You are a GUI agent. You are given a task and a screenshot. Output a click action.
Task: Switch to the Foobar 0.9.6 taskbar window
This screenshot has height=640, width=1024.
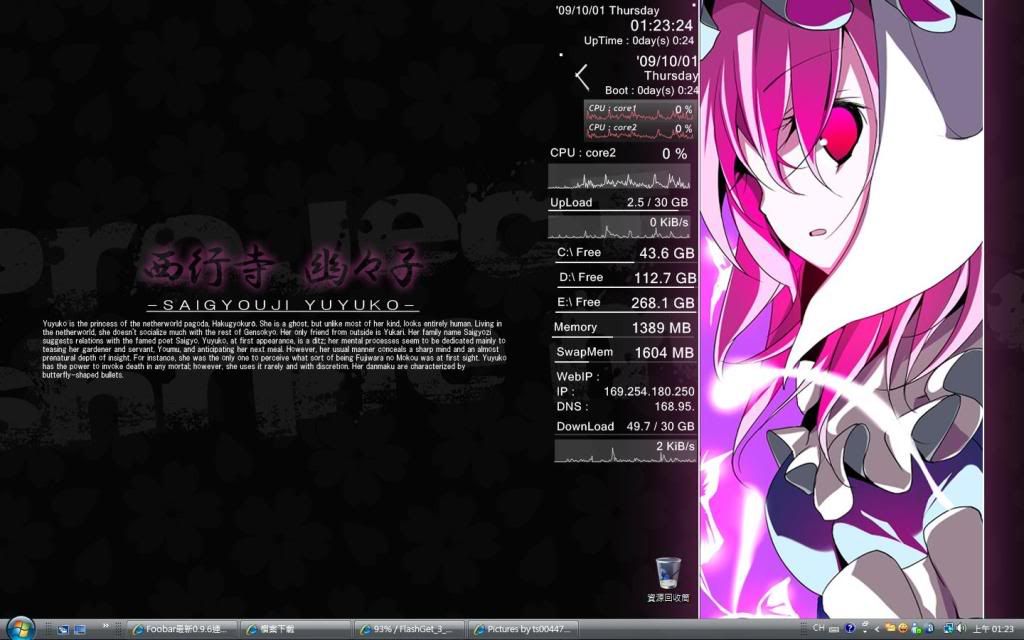tap(183, 629)
